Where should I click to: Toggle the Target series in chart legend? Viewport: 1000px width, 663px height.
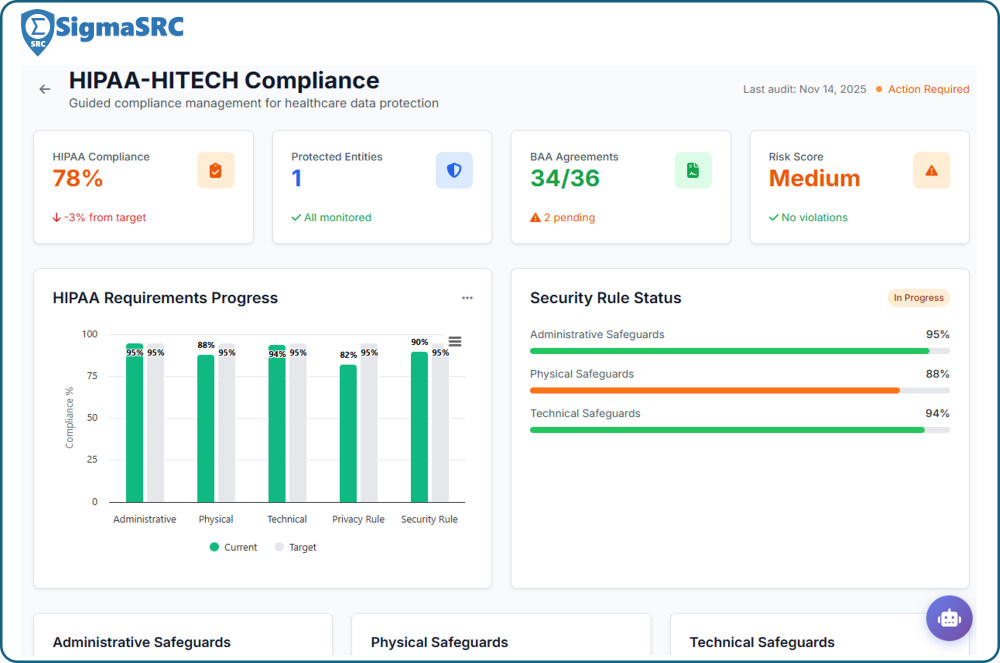[x=295, y=547]
